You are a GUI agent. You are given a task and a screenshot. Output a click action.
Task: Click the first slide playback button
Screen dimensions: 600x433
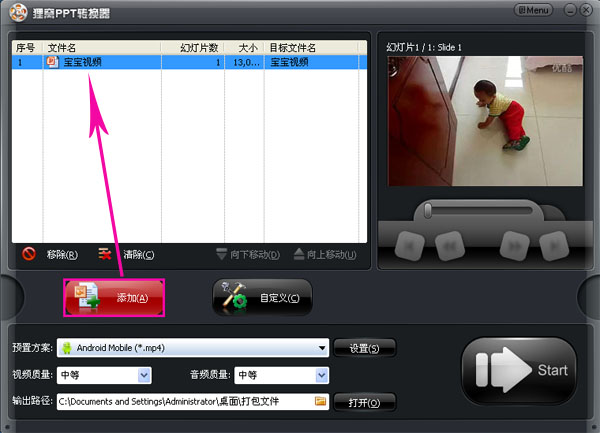[409, 246]
